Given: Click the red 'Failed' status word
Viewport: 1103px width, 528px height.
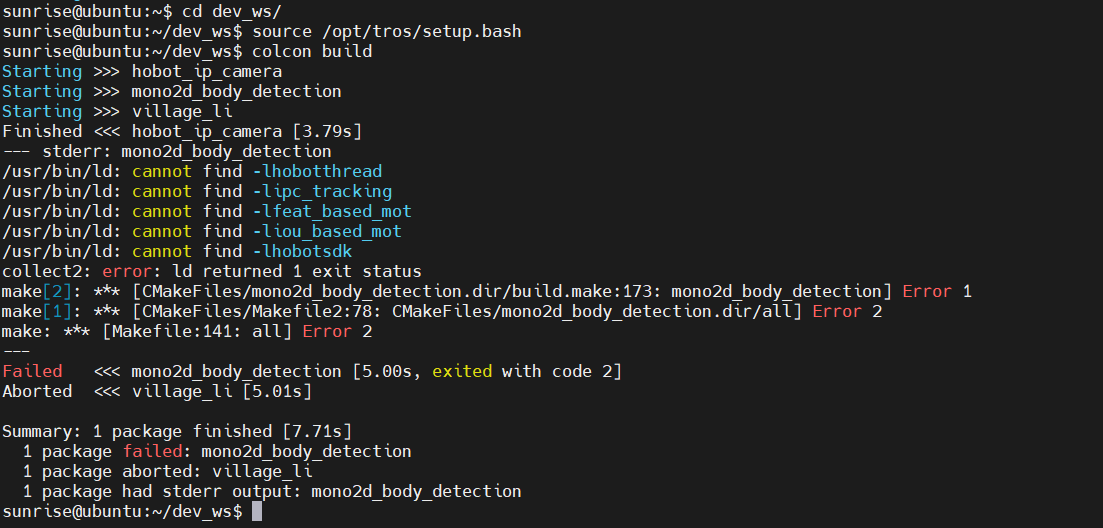Looking at the screenshot, I should tap(32, 371).
